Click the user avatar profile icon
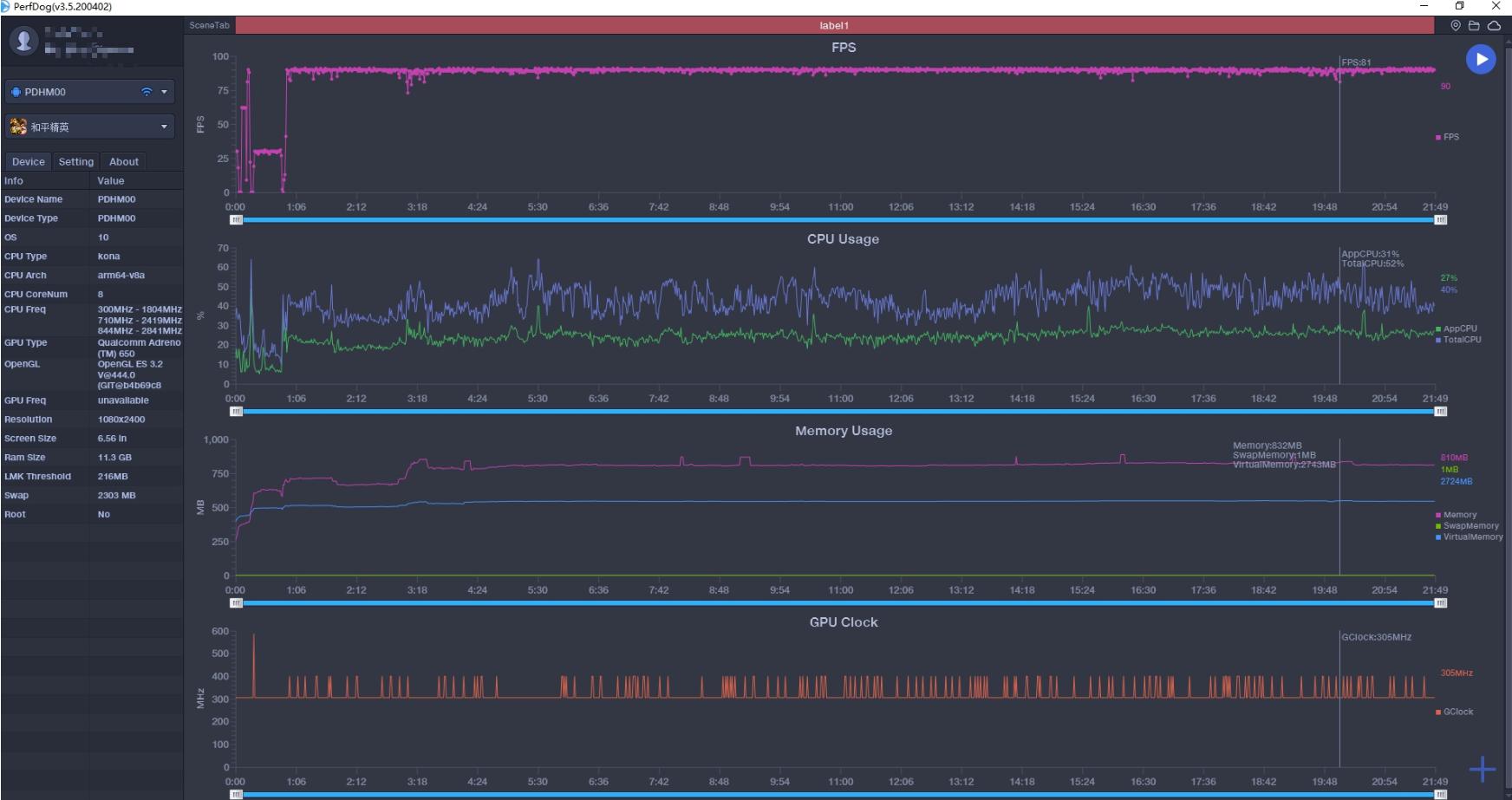This screenshot has height=800, width=1512. pos(23,40)
